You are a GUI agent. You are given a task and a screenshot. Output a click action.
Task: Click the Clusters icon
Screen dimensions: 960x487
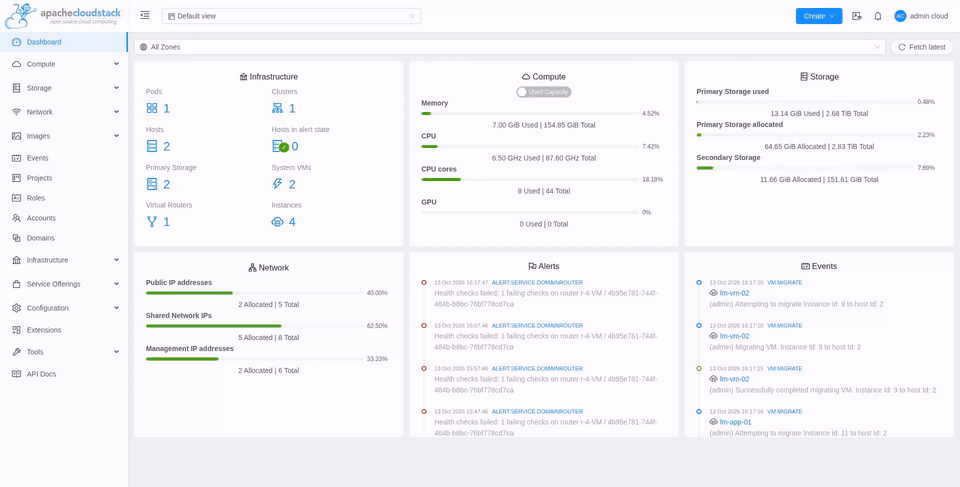(x=277, y=108)
